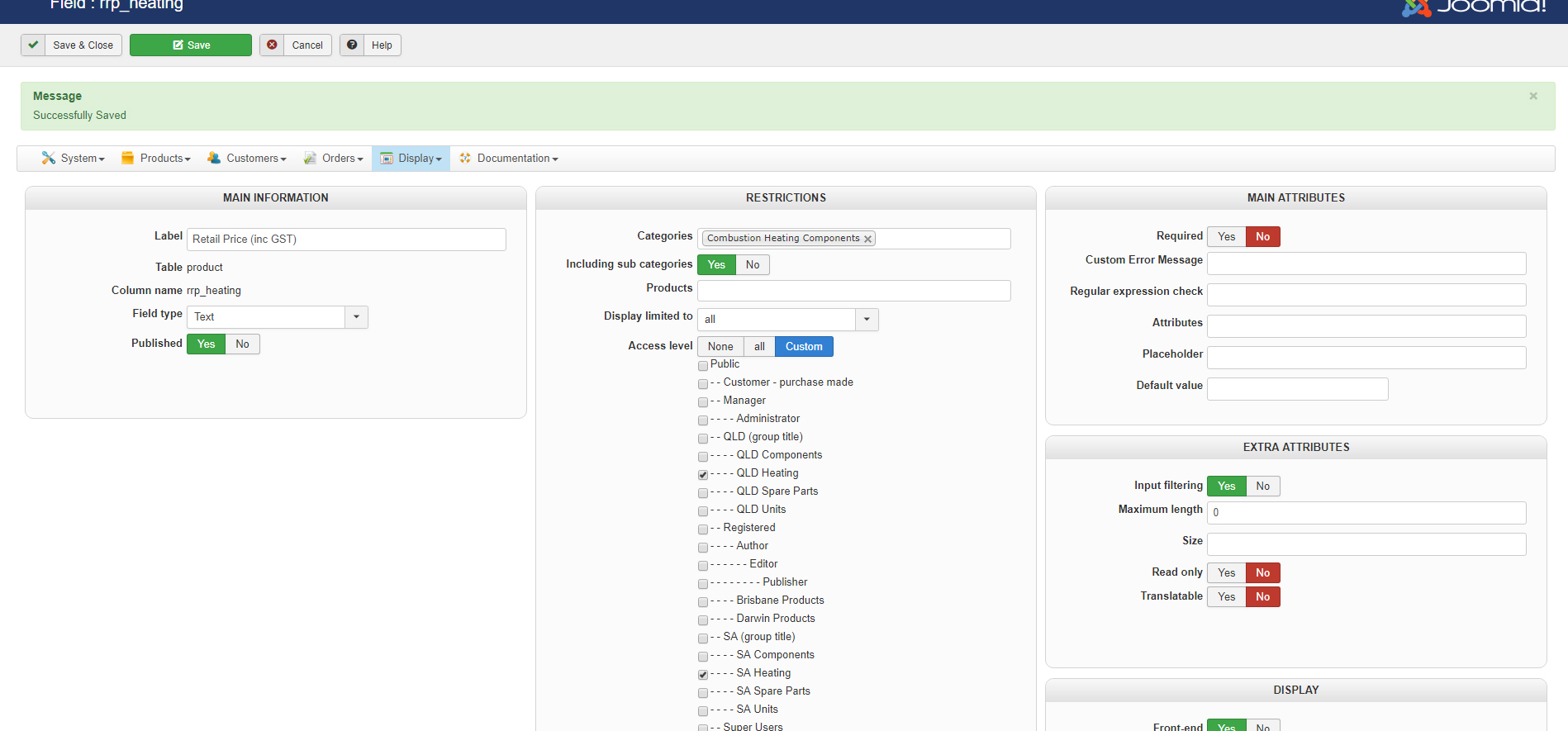Click the Label text field
Viewport: 1568px width, 731px height.
pos(346,240)
